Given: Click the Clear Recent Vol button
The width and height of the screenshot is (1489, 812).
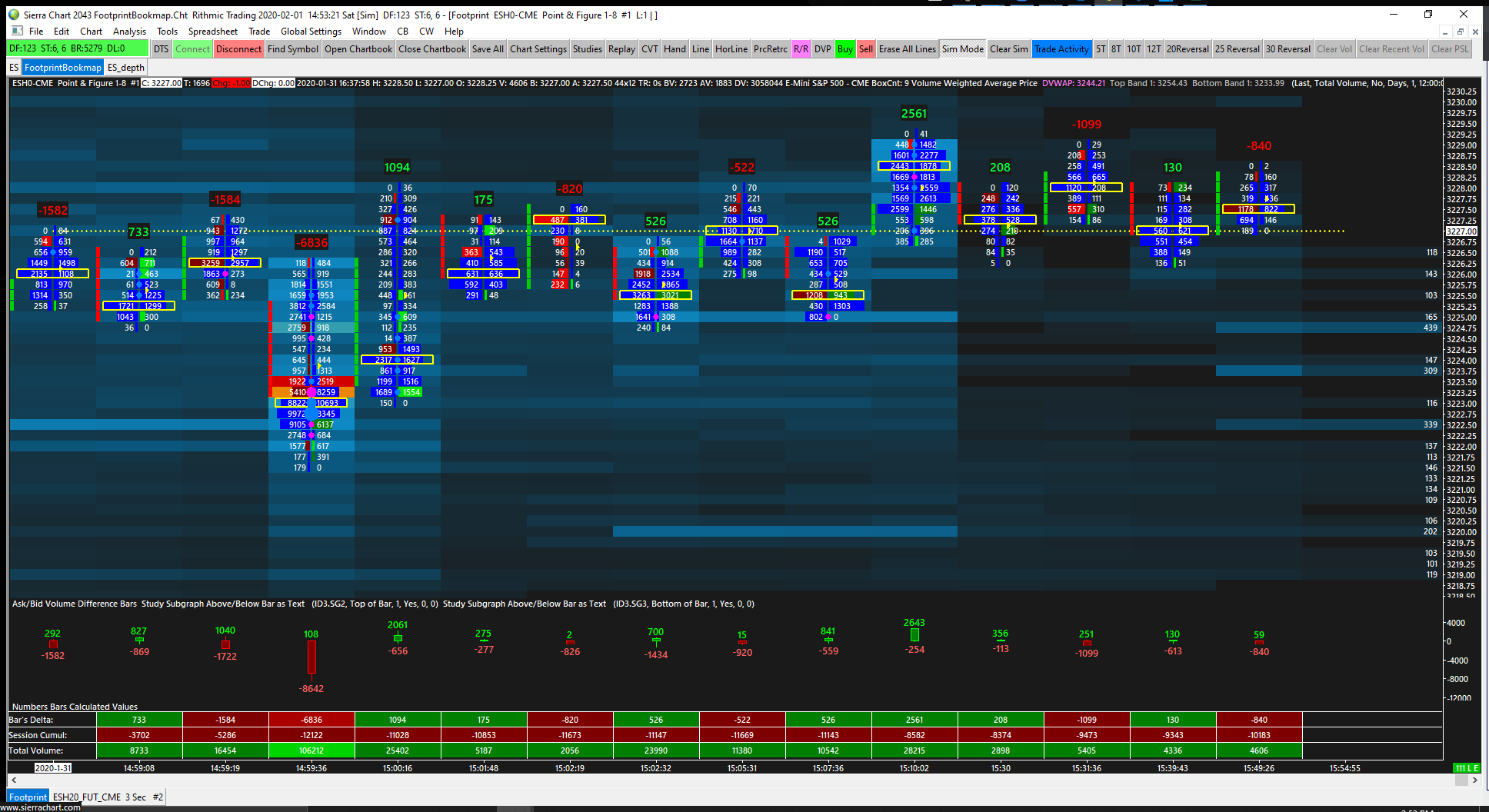Looking at the screenshot, I should pos(1391,49).
